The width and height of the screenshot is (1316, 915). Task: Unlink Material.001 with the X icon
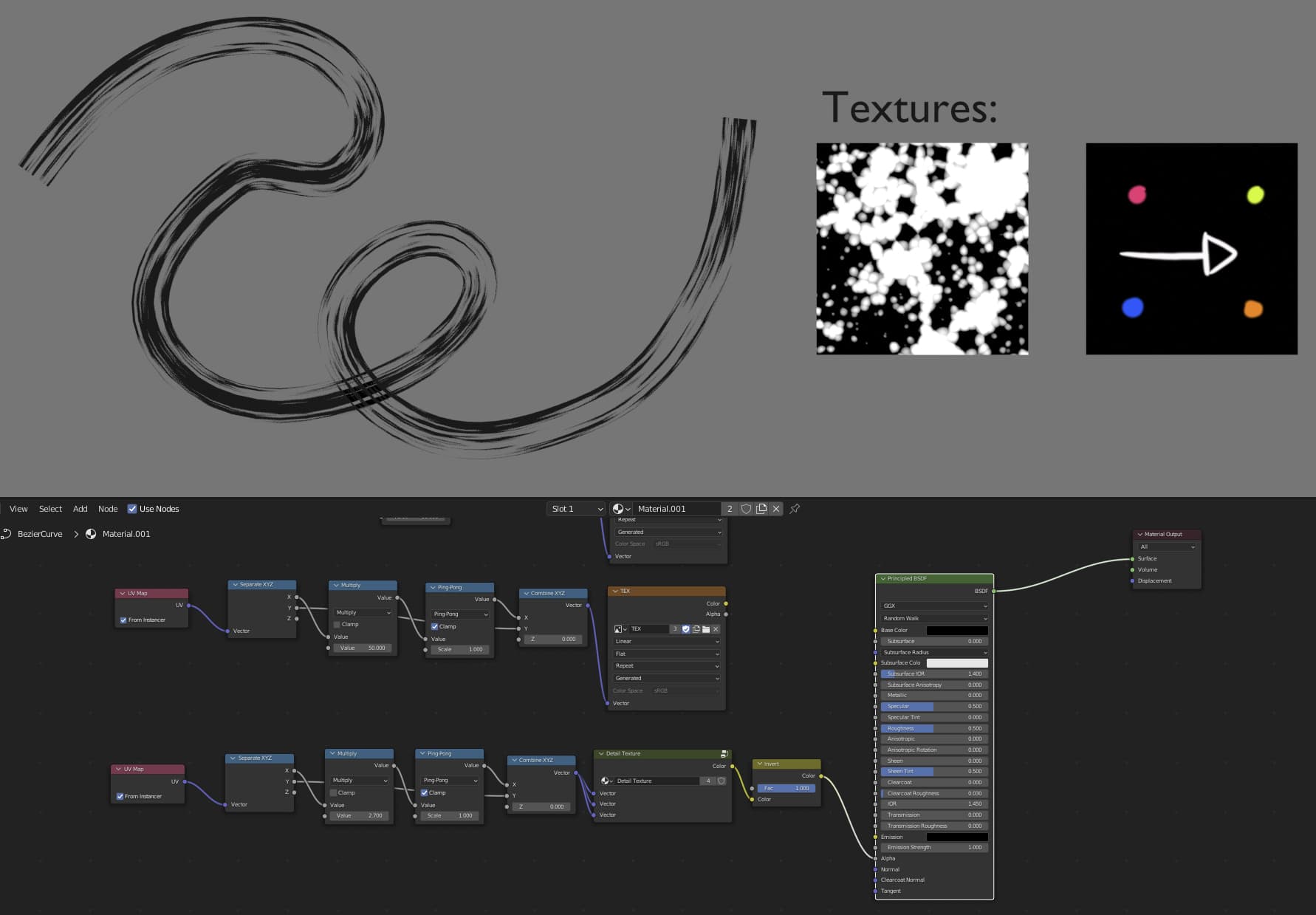coord(776,509)
